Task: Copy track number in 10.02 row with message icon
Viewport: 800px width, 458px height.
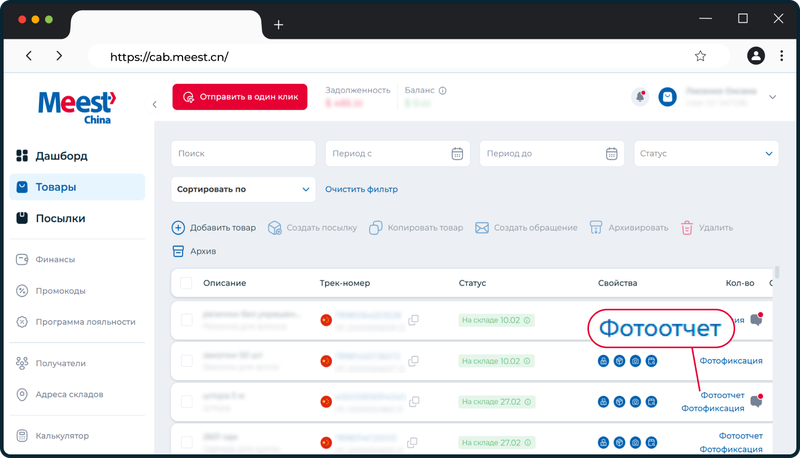Action: coord(413,320)
